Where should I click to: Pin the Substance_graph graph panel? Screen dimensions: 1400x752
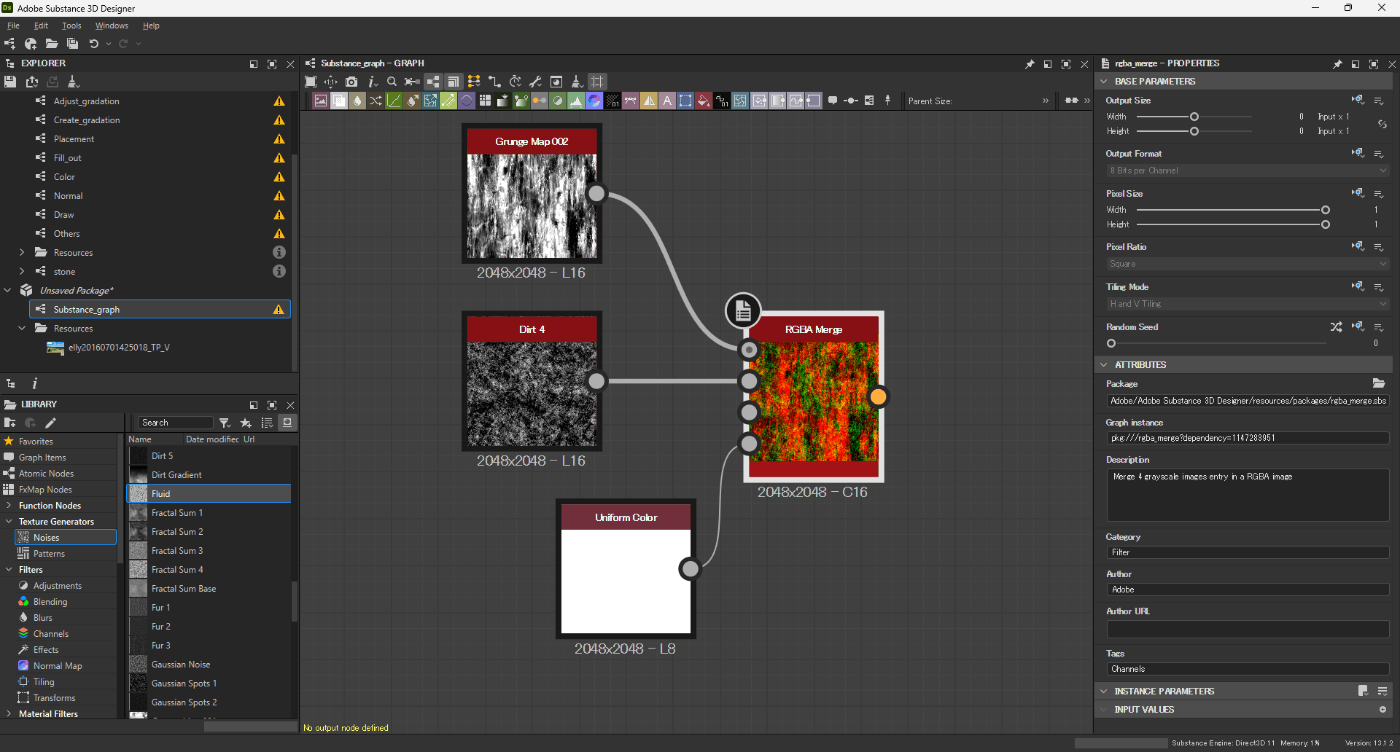pyautogui.click(x=1030, y=64)
